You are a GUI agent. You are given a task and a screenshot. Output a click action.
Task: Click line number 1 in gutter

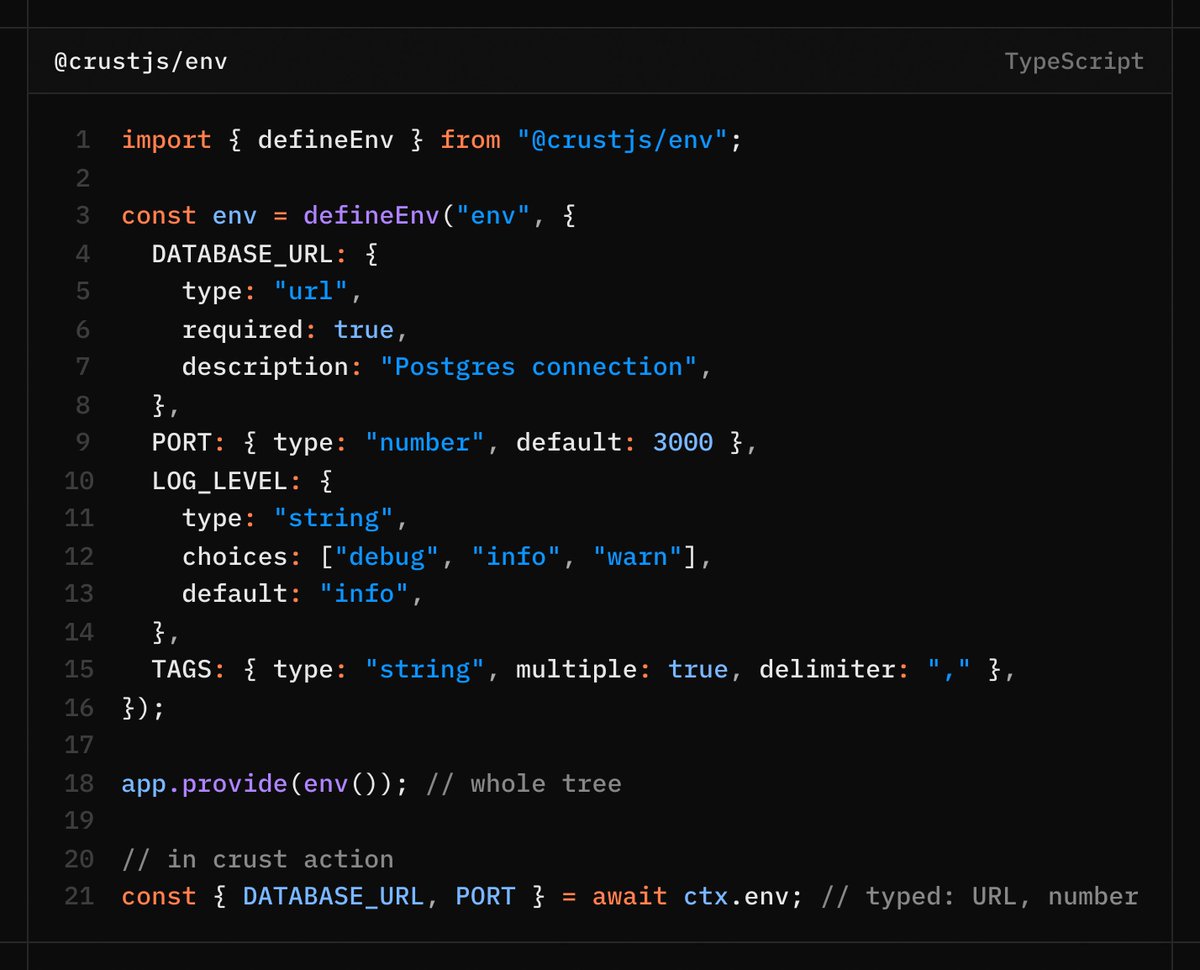(83, 140)
